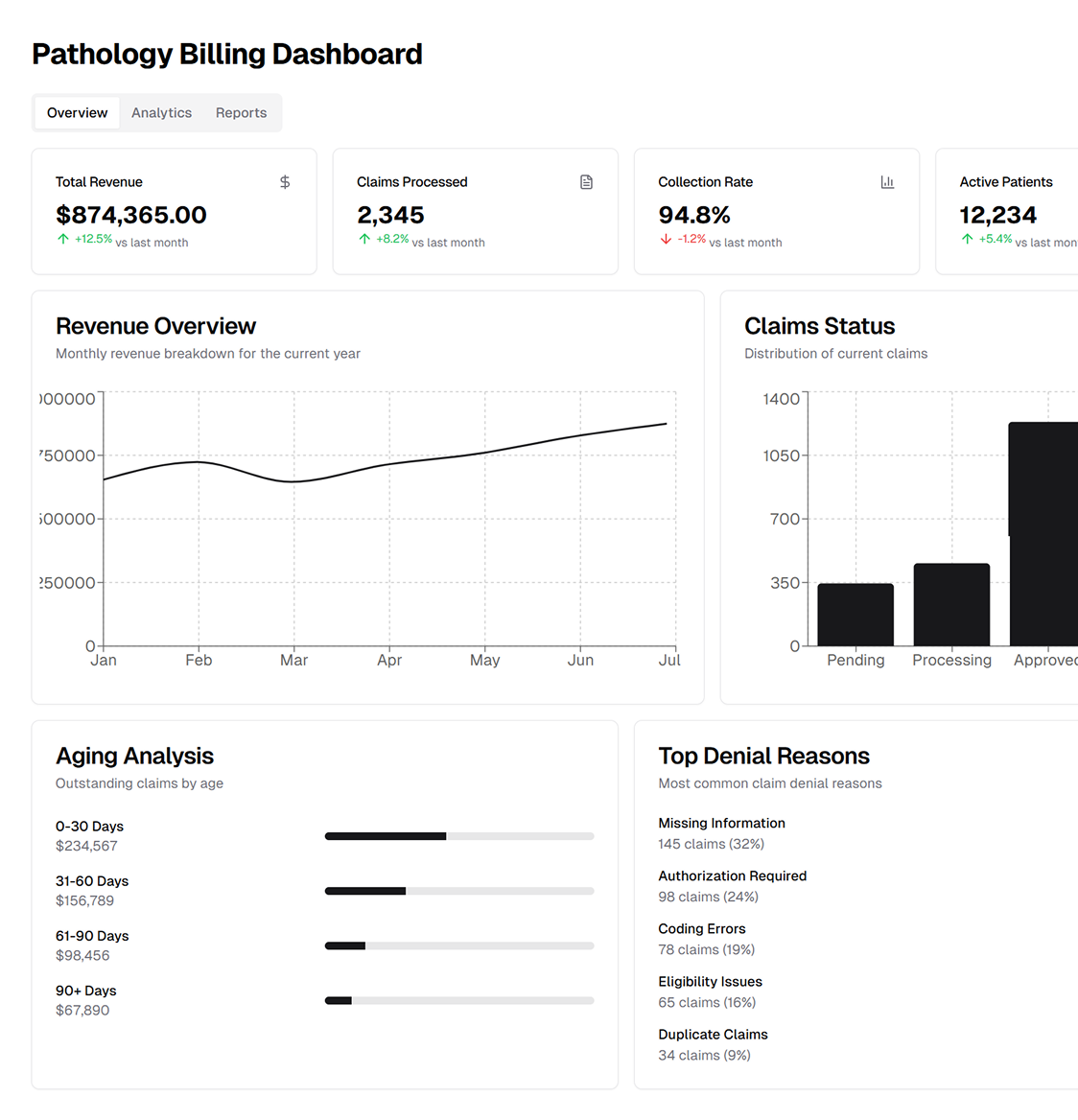Click the dollar sign icon in Total Revenue

tap(285, 182)
